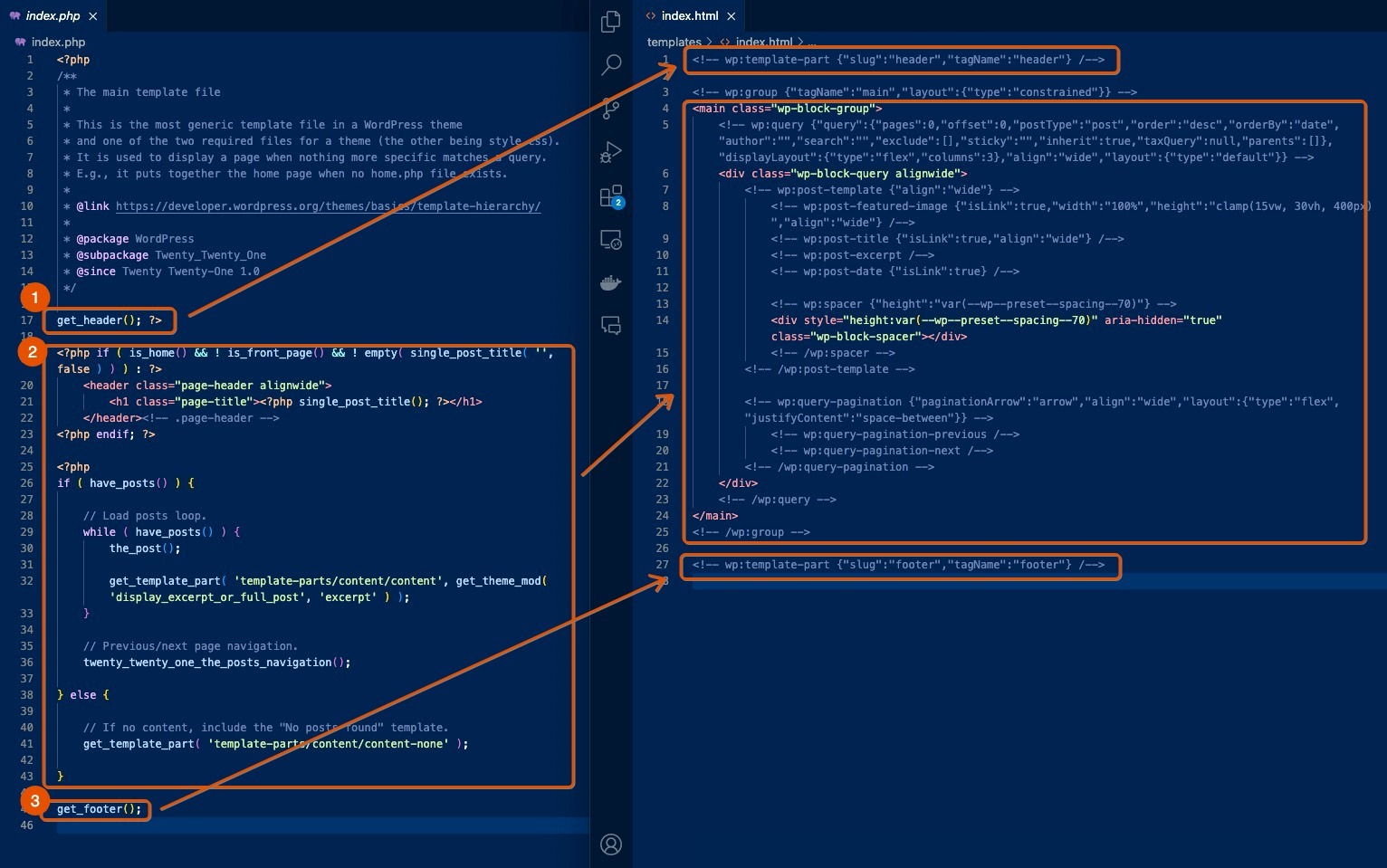The height and width of the screenshot is (868, 1387).
Task: Open Run and Debug view
Action: [611, 152]
